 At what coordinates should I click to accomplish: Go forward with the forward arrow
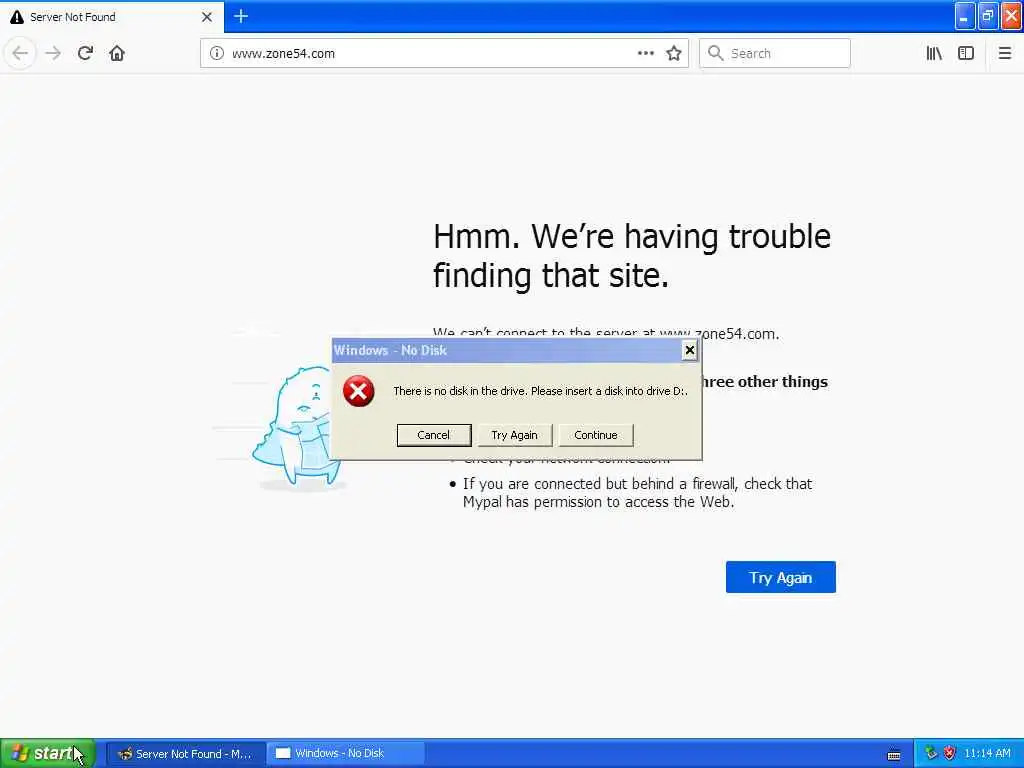click(53, 53)
